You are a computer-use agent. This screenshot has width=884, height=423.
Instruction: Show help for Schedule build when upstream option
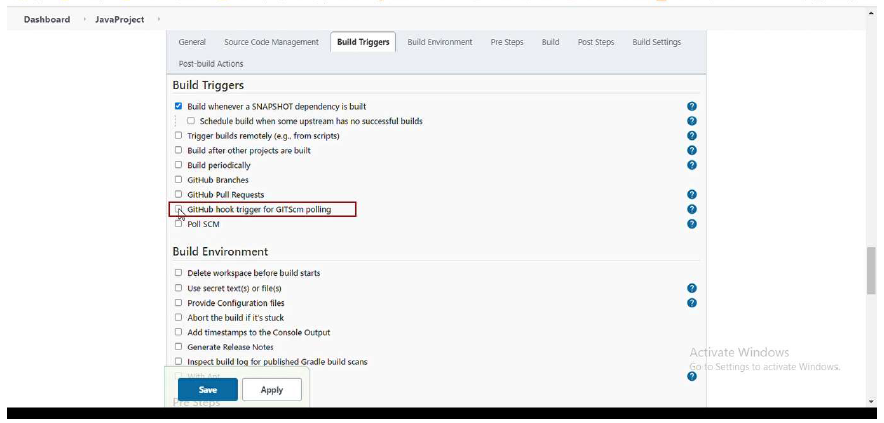click(x=692, y=121)
